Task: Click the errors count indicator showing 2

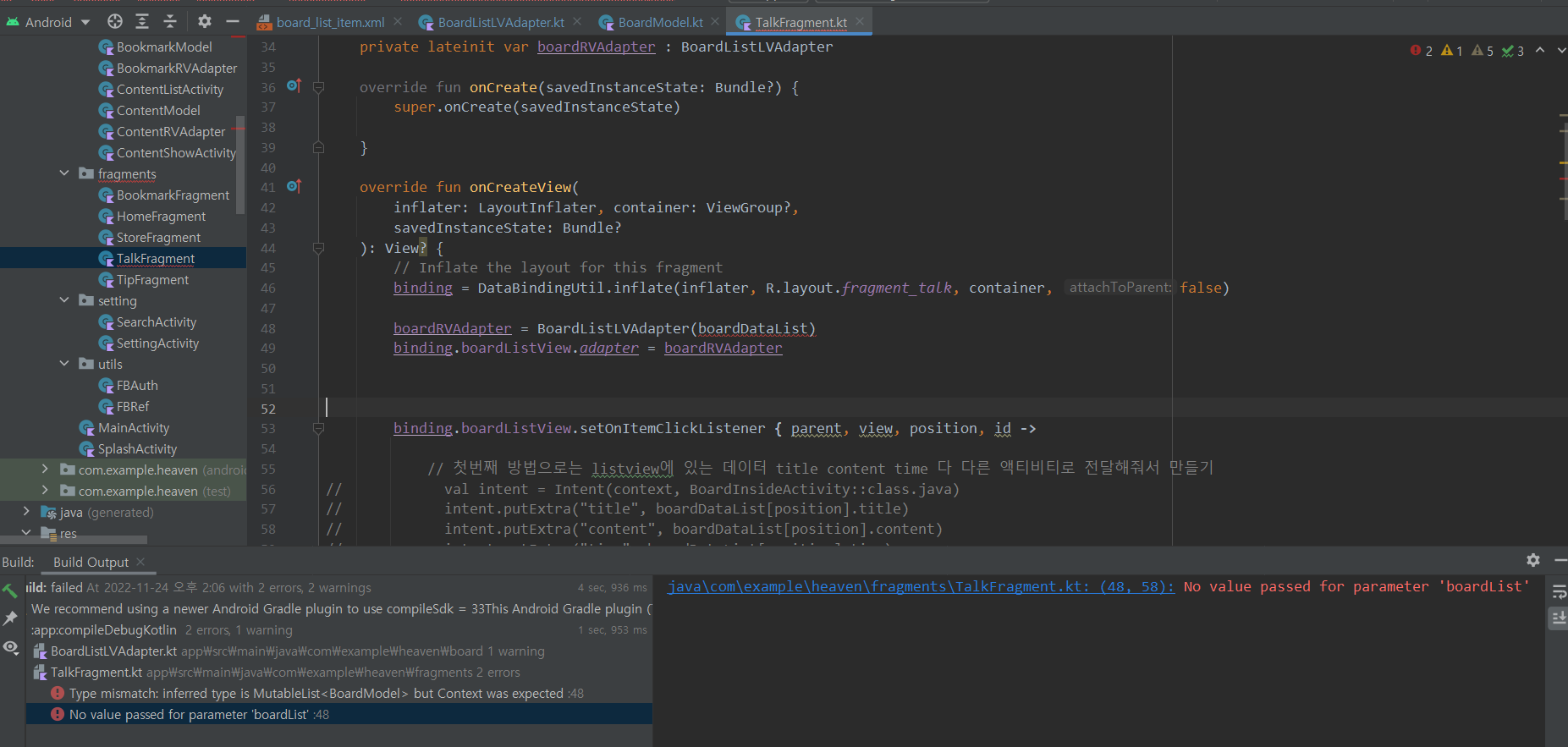Action: coord(1422,51)
